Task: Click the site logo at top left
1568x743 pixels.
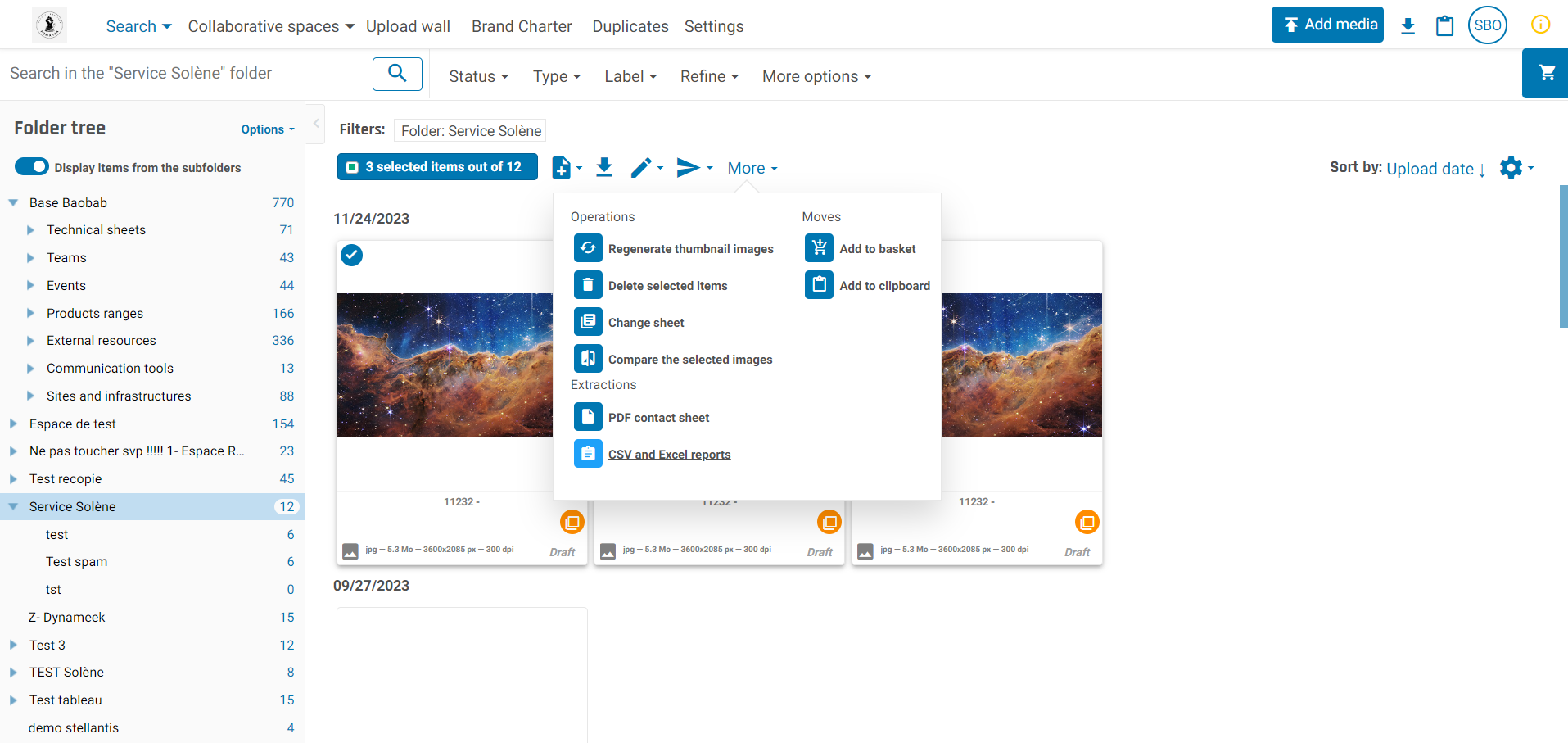Action: 50,25
